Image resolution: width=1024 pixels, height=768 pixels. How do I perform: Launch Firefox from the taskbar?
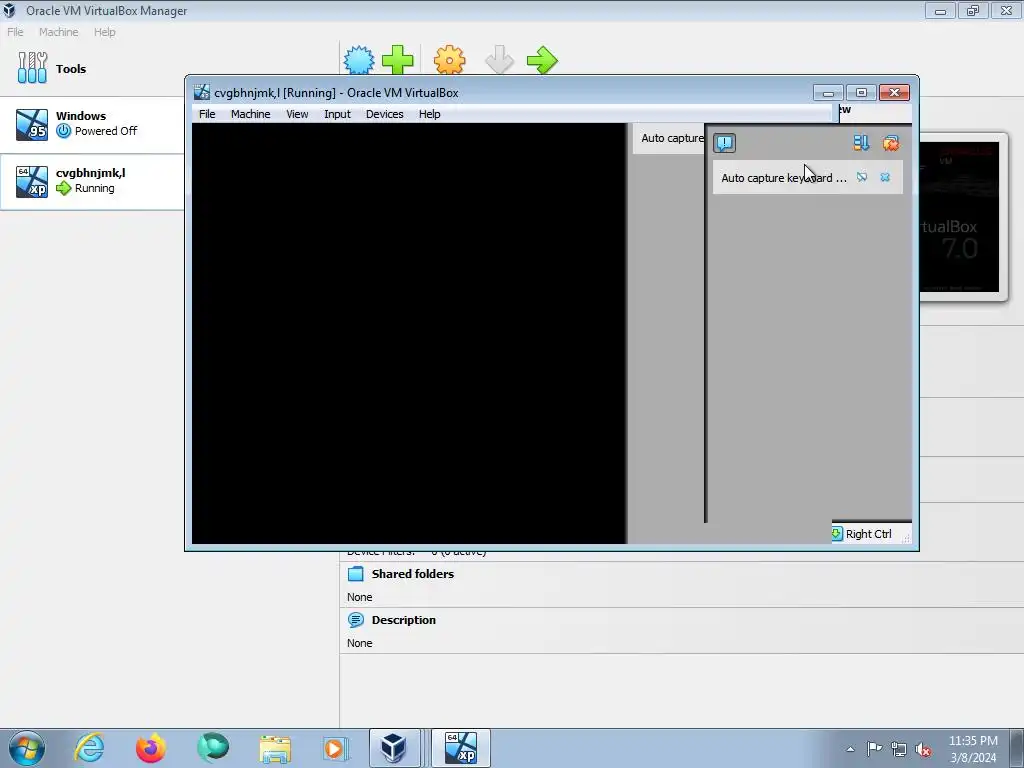pos(151,748)
